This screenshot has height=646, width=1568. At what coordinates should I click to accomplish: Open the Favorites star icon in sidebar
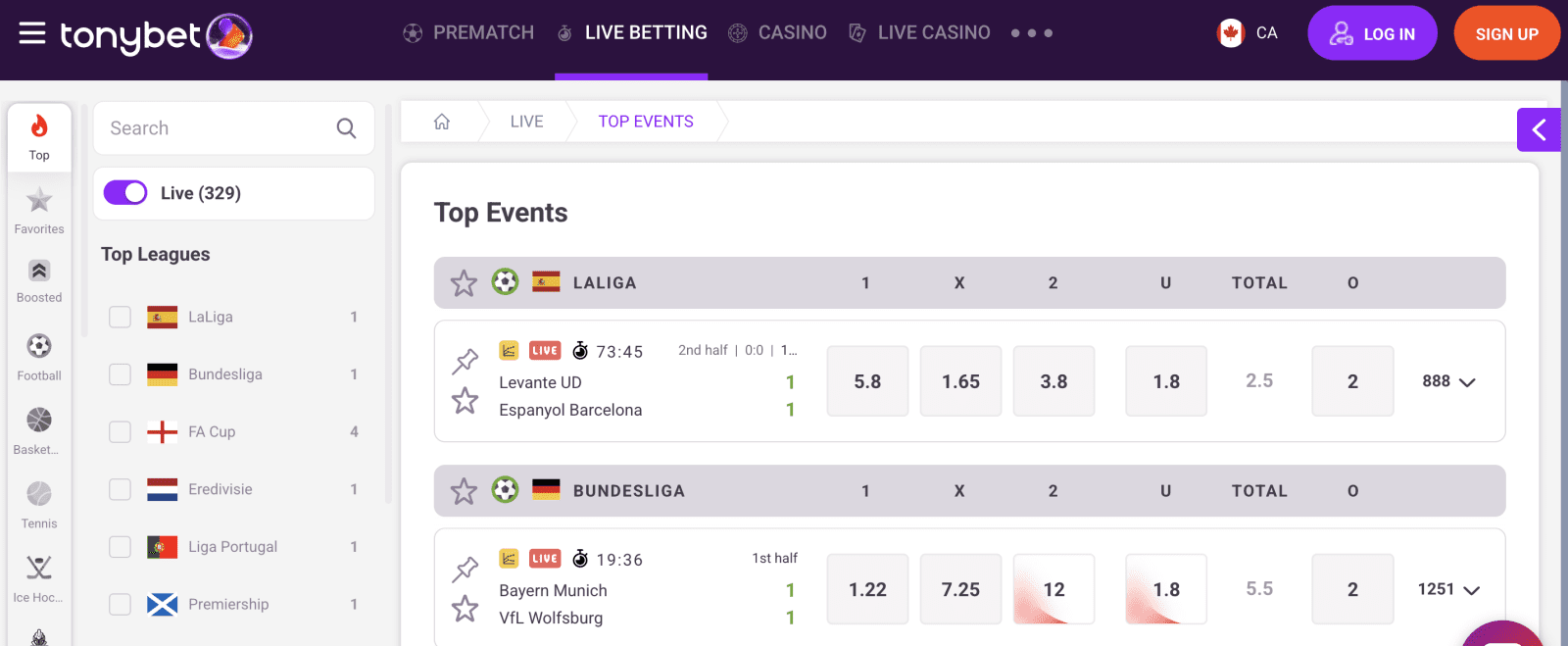pos(38,200)
